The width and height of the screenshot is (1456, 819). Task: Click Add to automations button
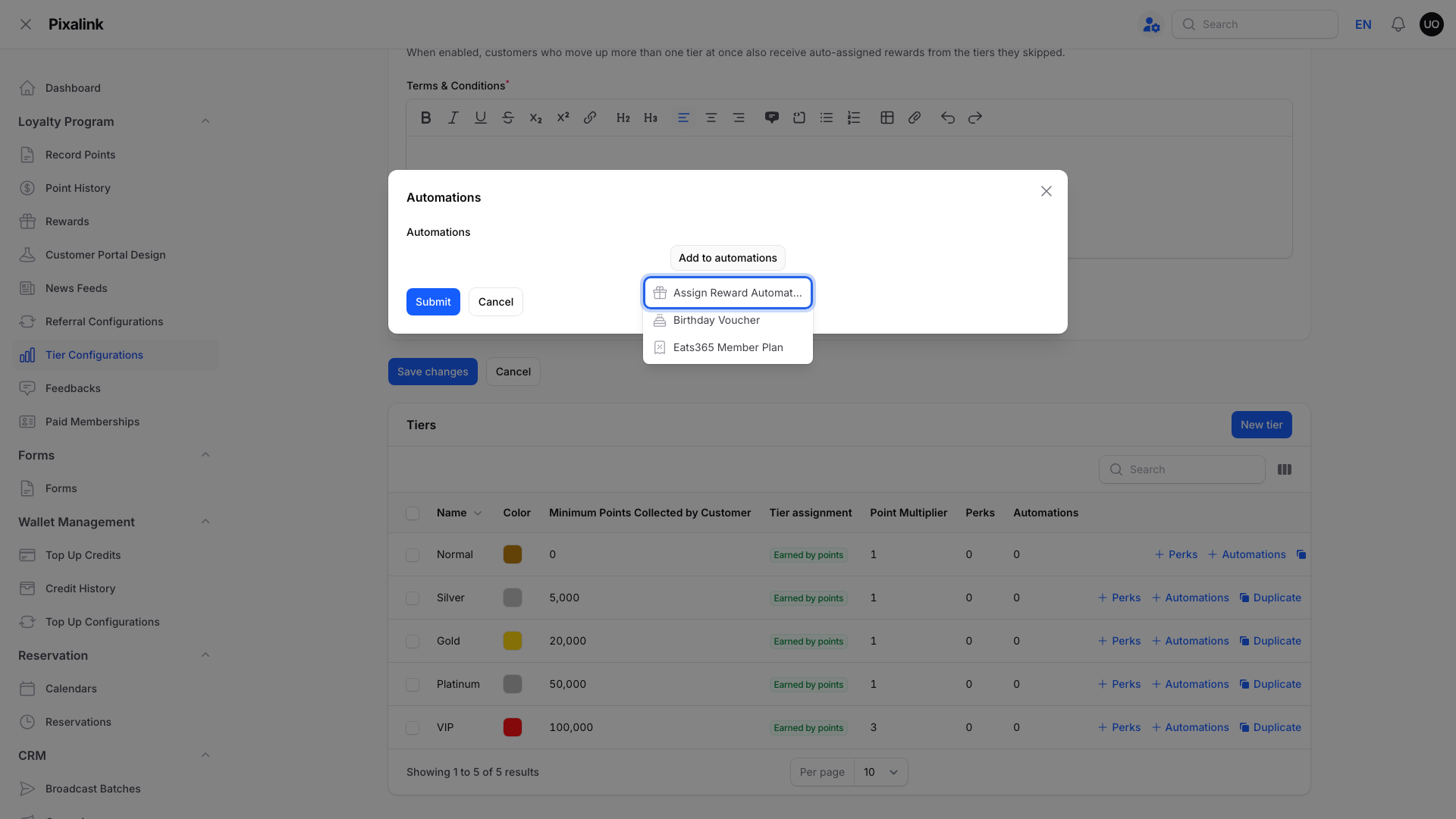click(x=728, y=258)
